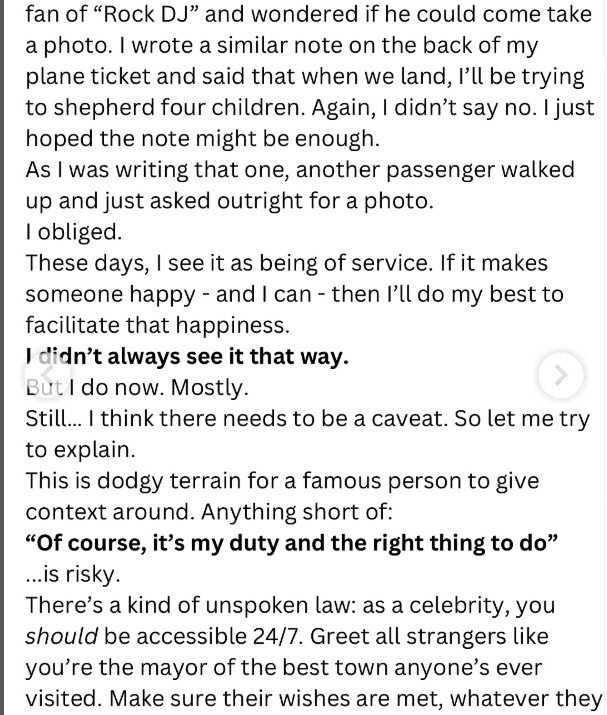Screen dimensions: 607x715
Task: Click "hoped the note might be enough."
Action: coord(202,139)
